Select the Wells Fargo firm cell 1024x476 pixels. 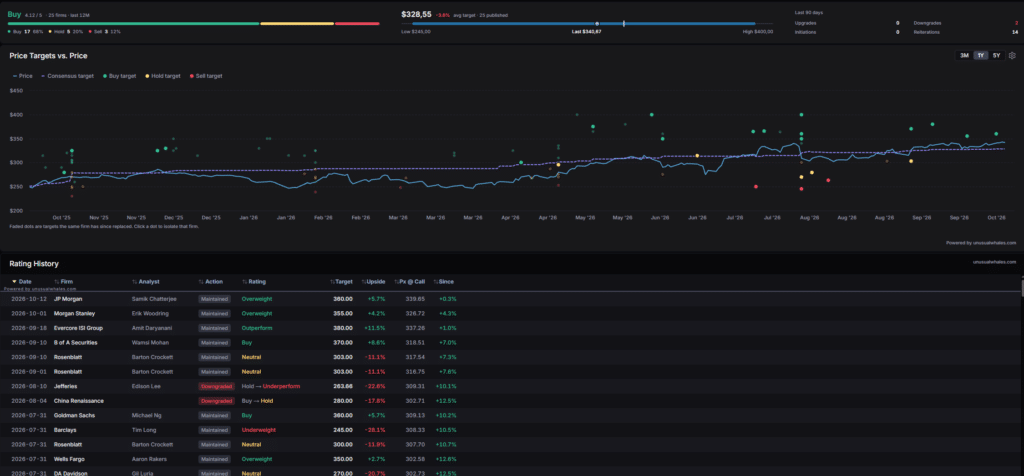[x=70, y=459]
